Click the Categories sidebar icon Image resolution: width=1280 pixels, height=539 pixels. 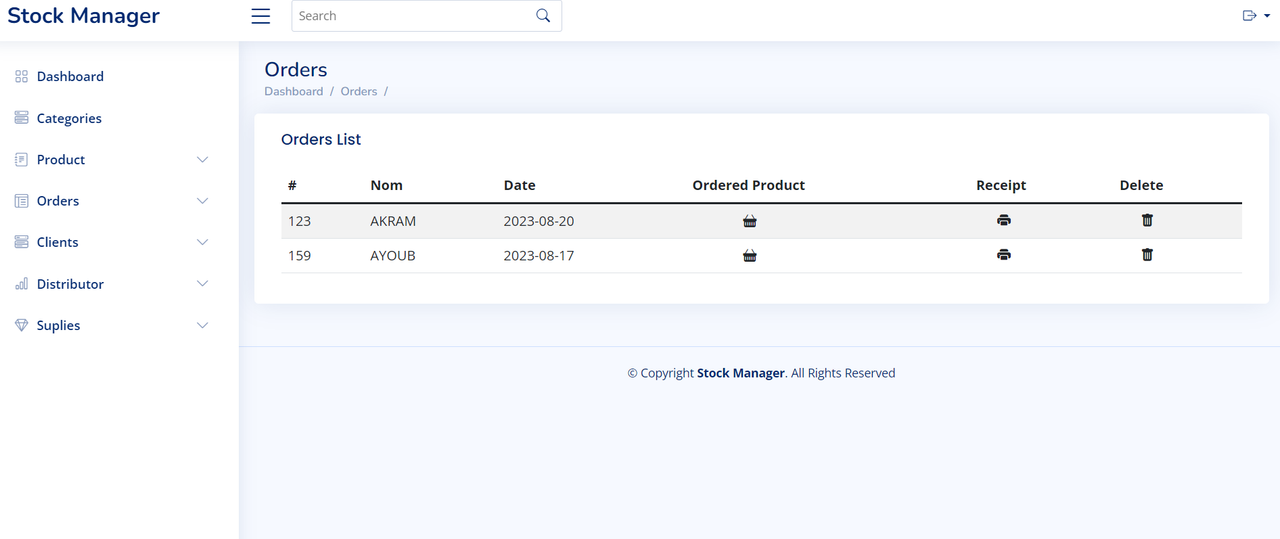[x=21, y=118]
